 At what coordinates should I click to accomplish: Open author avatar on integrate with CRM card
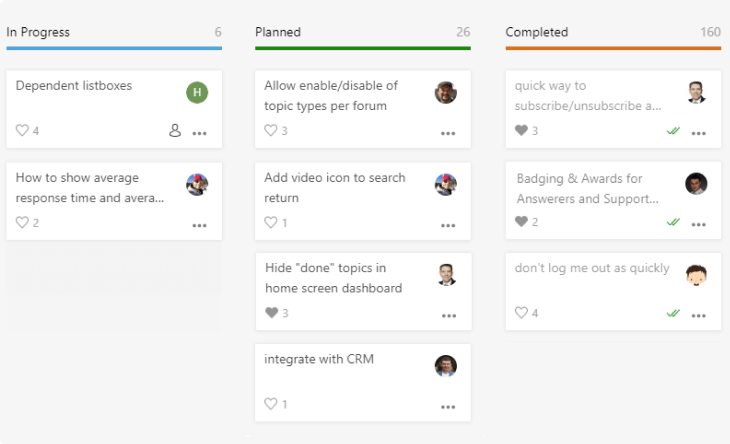click(446, 366)
